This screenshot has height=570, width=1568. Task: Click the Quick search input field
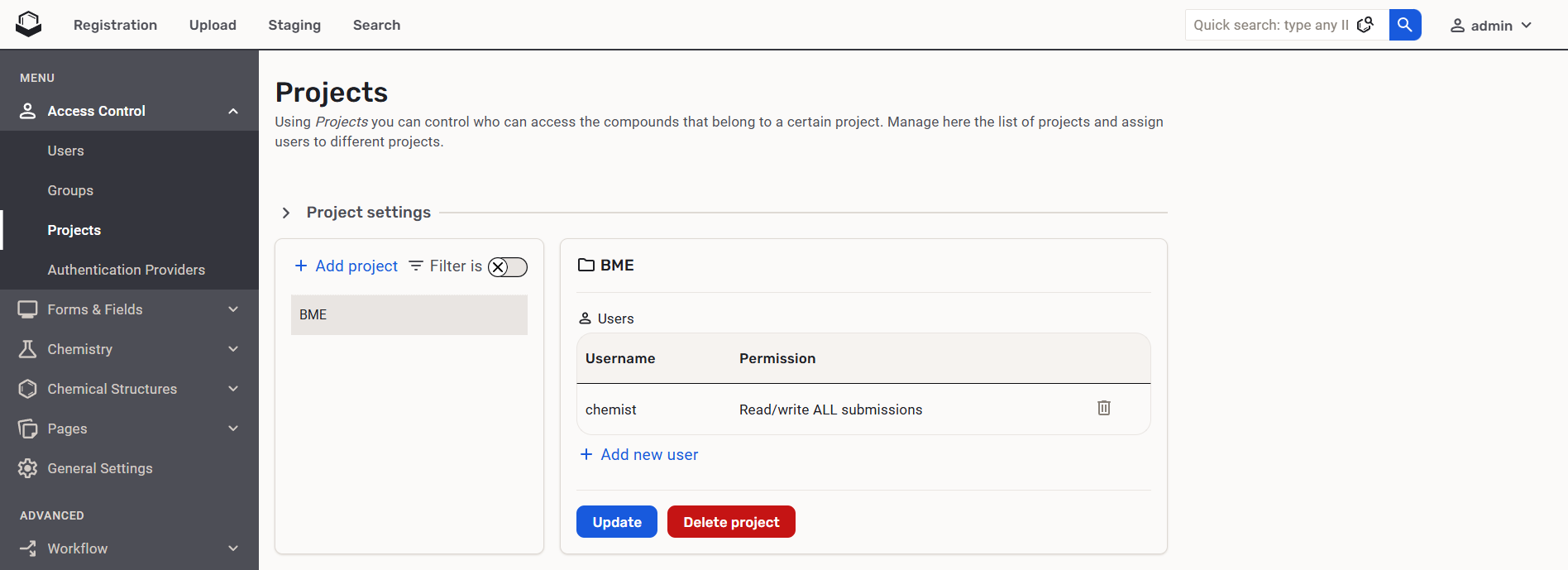(x=1269, y=25)
